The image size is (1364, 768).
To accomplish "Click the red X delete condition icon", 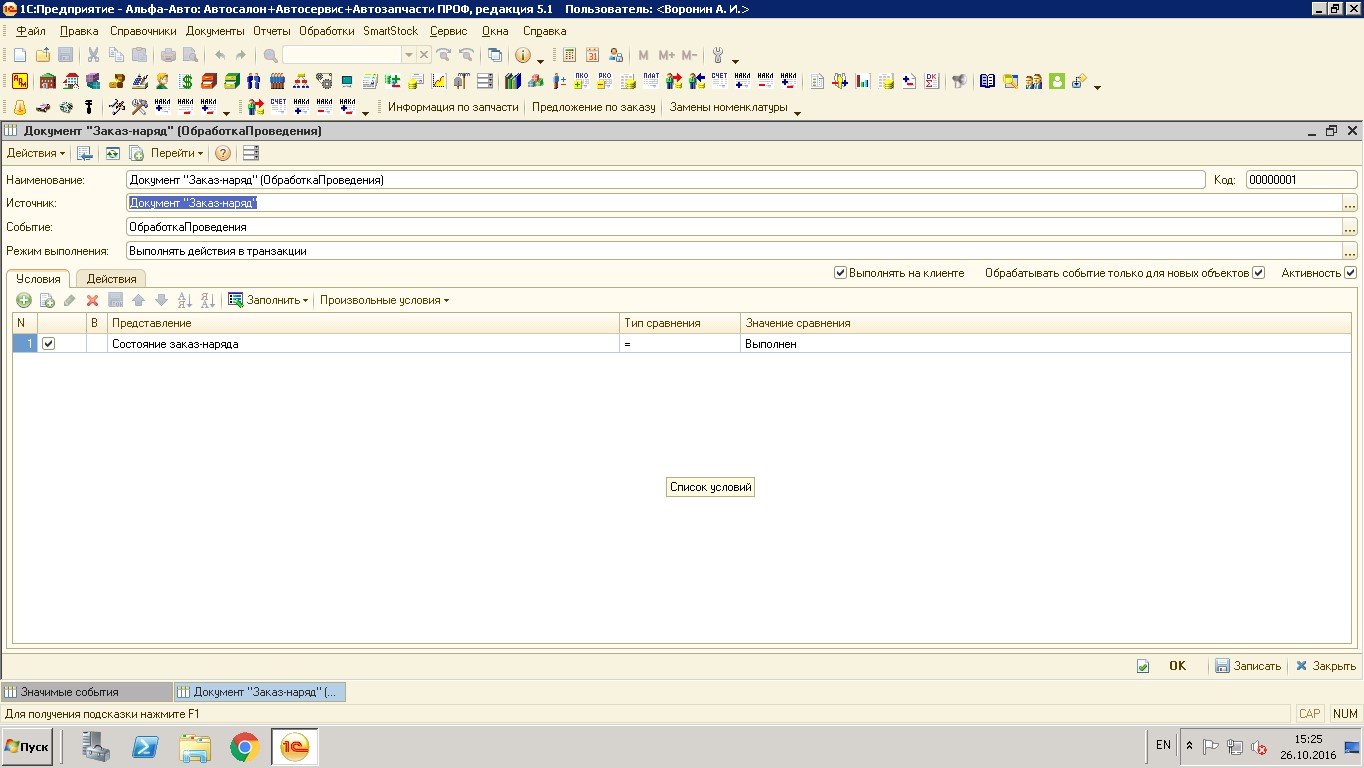I will pyautogui.click(x=92, y=300).
